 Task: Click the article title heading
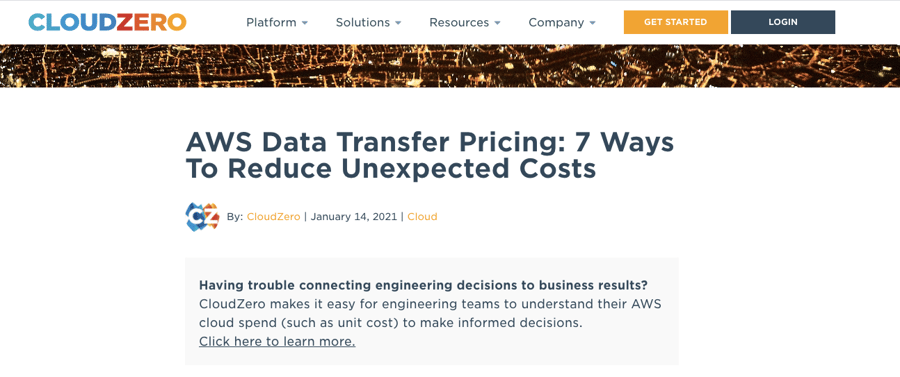coord(429,155)
